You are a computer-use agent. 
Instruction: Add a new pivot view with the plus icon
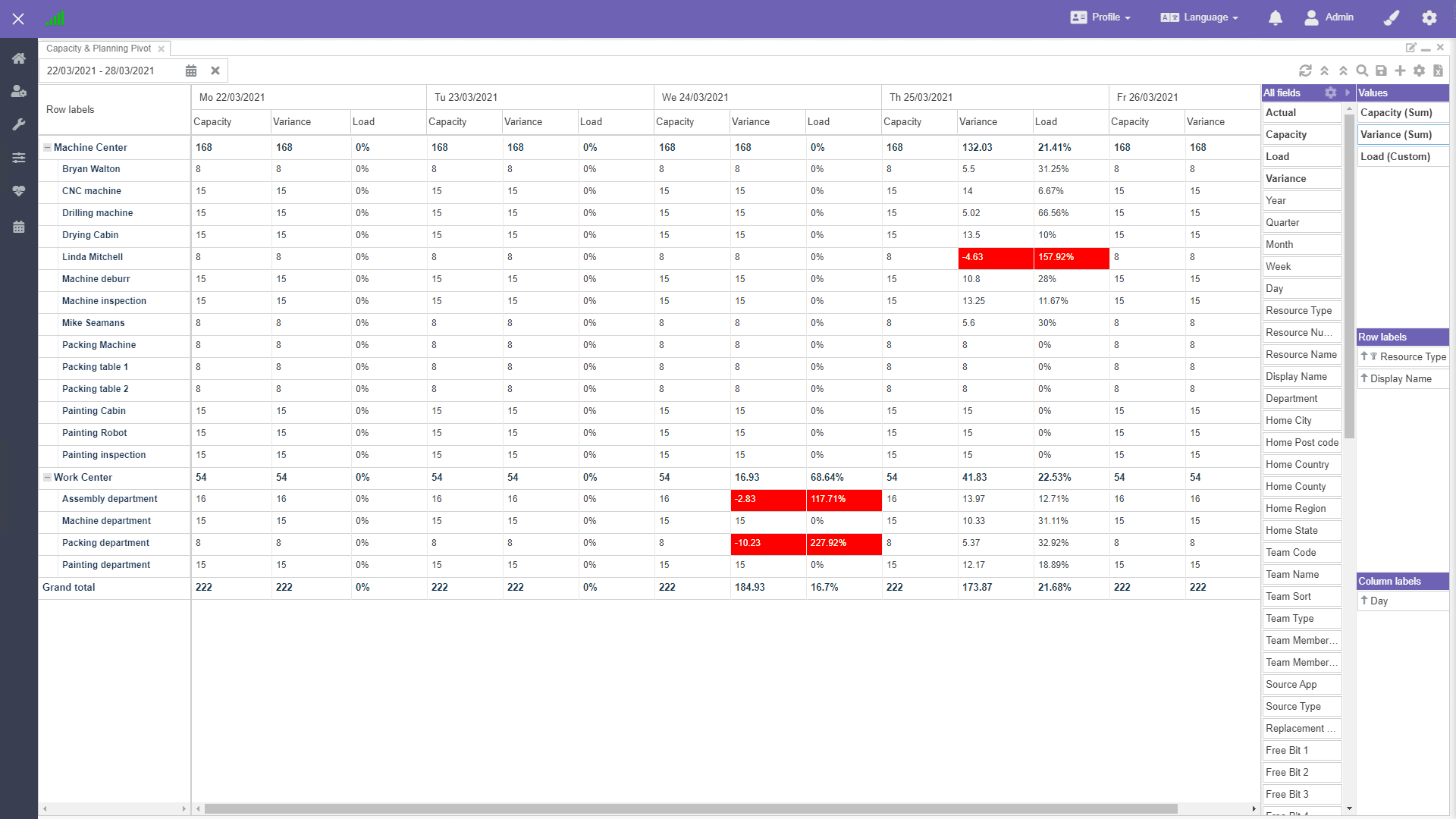1401,71
